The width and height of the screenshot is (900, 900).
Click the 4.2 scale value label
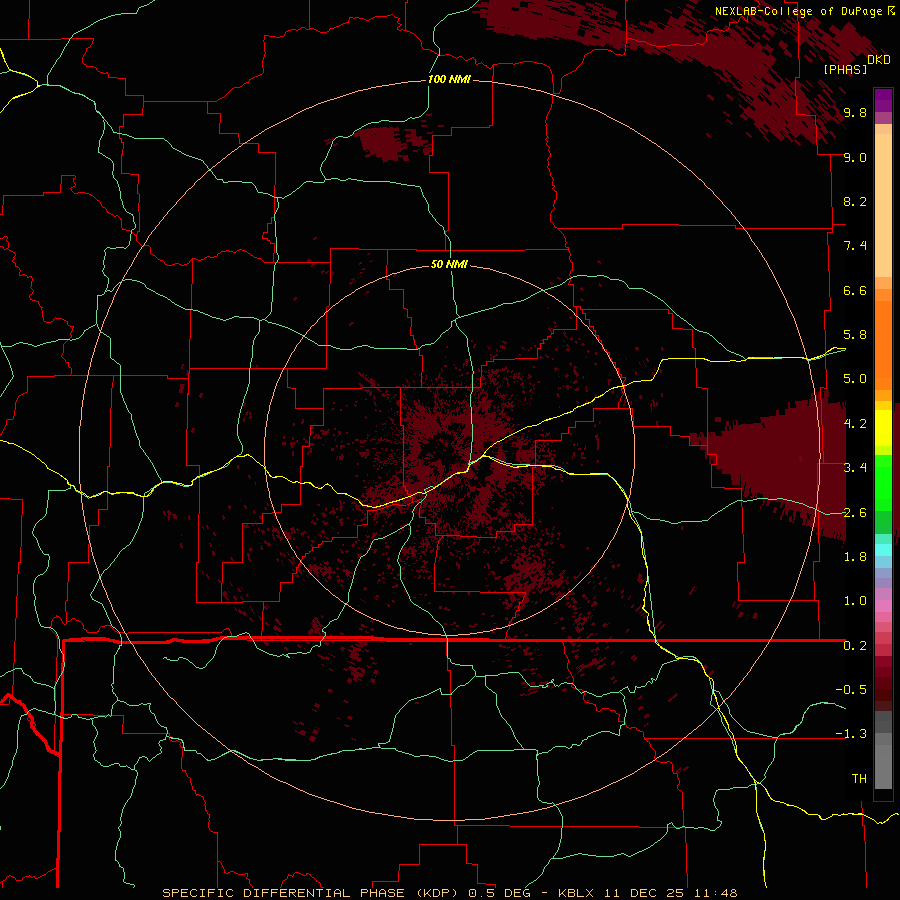(855, 424)
